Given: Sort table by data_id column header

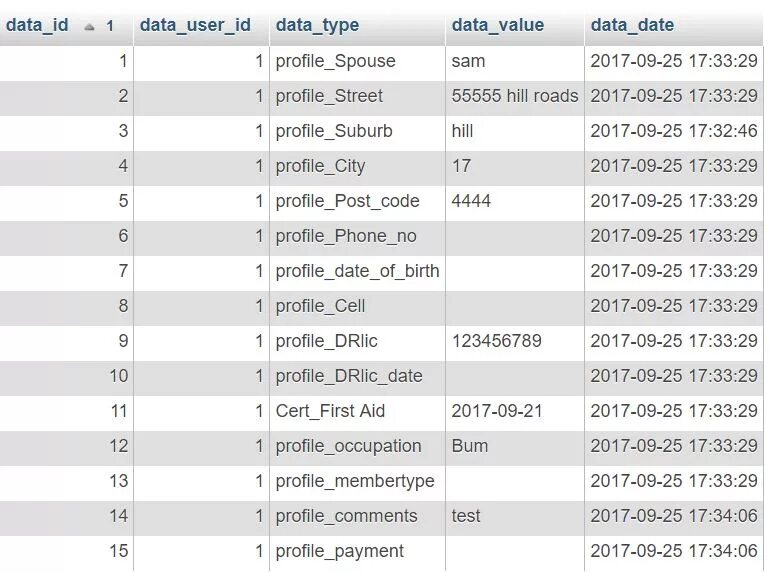Looking at the screenshot, I should [x=37, y=25].
